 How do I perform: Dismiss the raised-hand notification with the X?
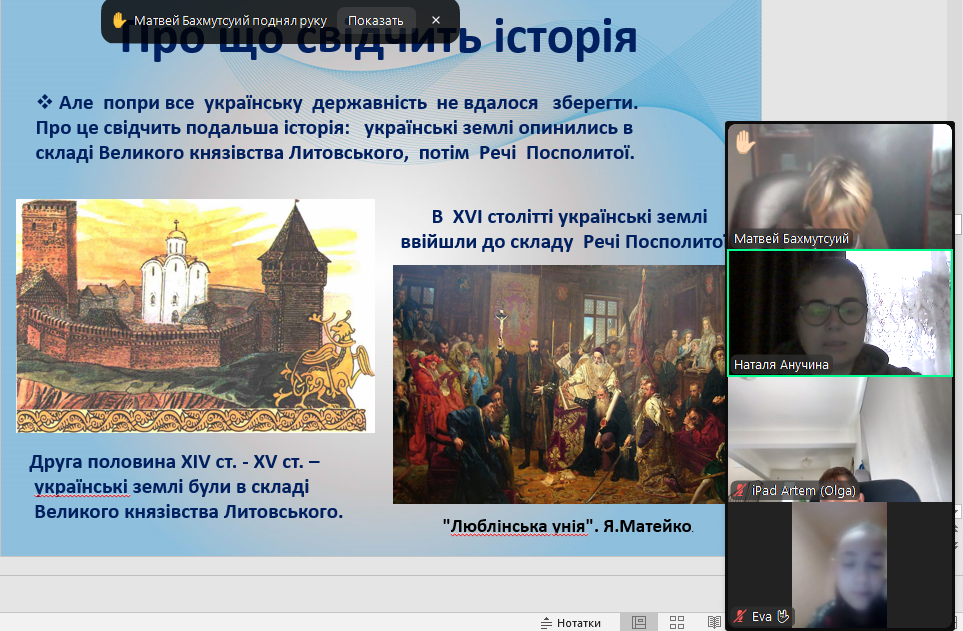point(436,20)
